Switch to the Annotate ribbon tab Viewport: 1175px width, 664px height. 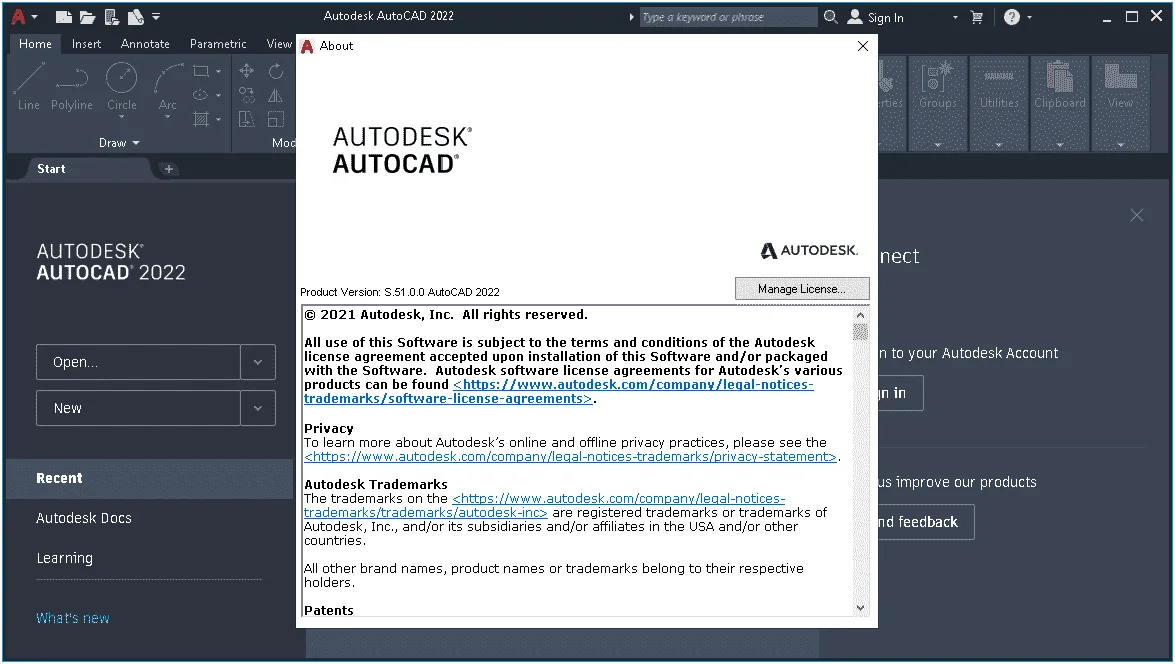pos(145,44)
